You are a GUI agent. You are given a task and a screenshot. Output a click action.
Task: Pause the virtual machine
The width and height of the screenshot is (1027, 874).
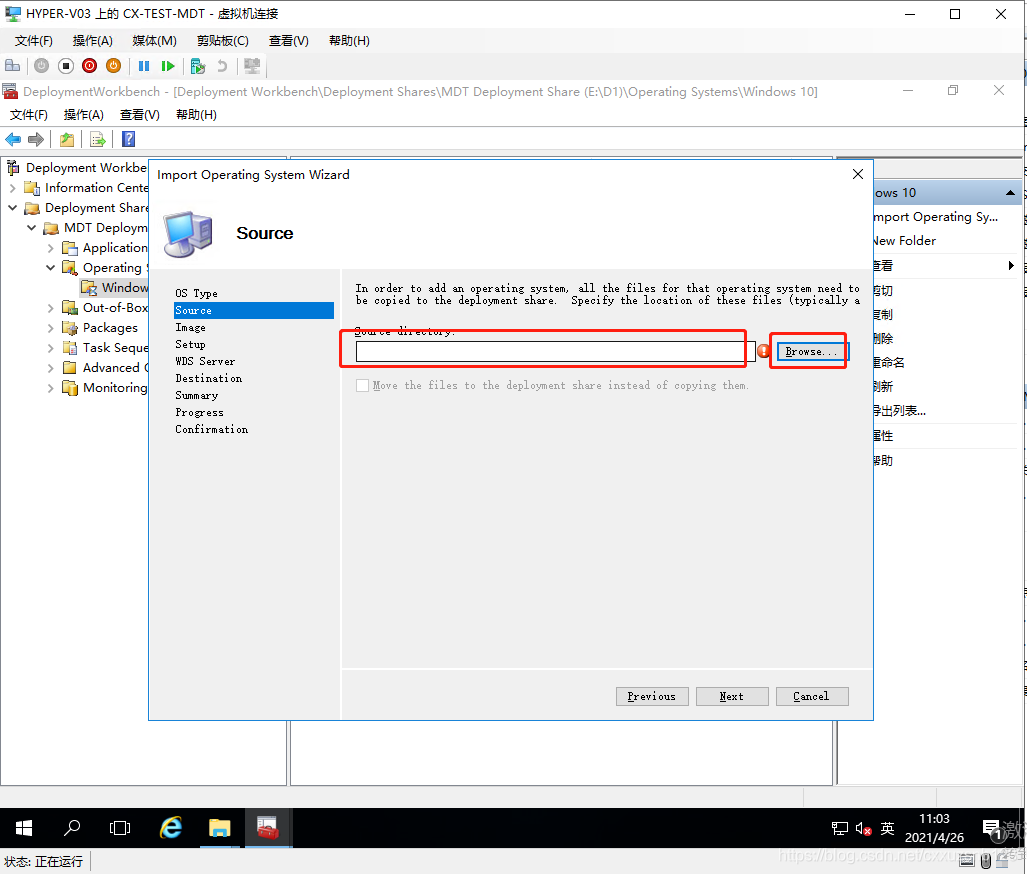coord(144,66)
